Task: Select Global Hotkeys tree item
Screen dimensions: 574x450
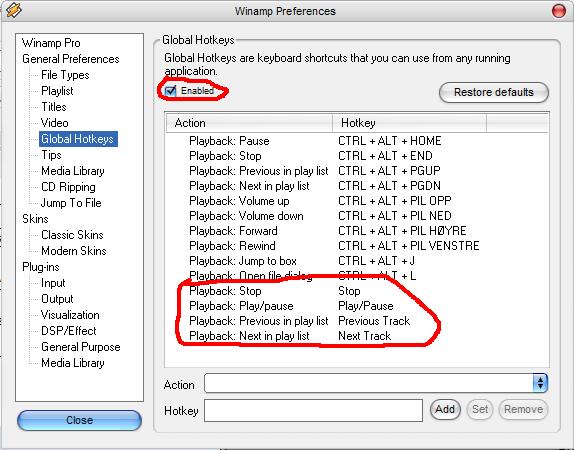Action: pos(78,139)
